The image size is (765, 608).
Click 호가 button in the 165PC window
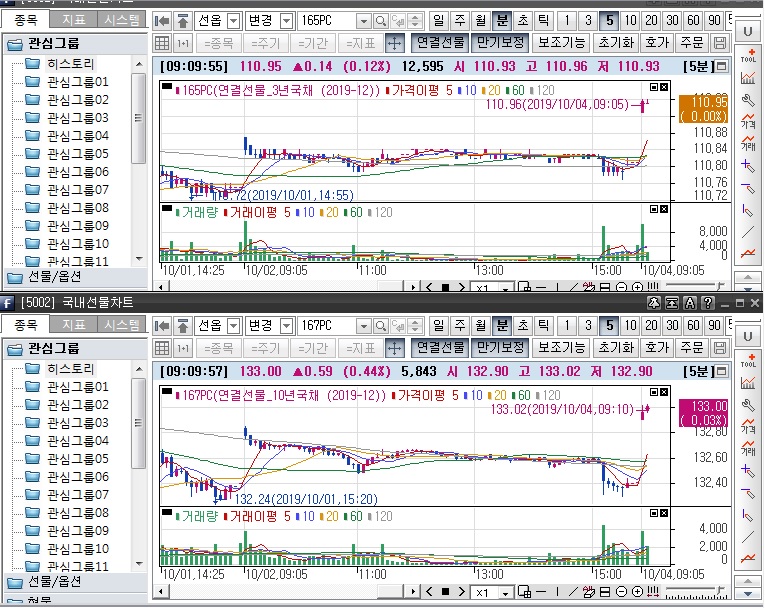click(657, 43)
